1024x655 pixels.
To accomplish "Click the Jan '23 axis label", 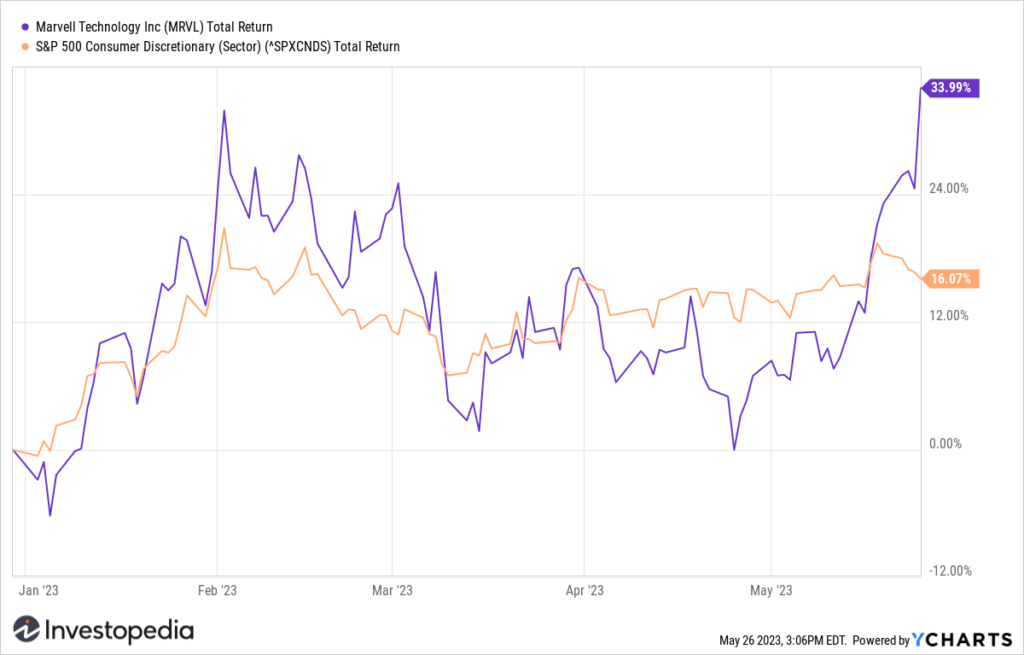I will (x=39, y=591).
